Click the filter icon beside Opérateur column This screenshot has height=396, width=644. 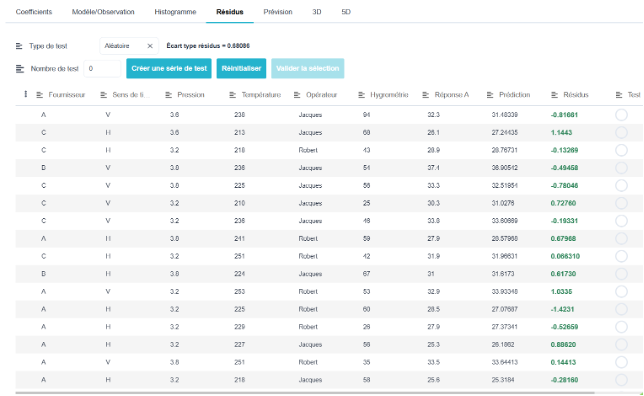[297, 95]
